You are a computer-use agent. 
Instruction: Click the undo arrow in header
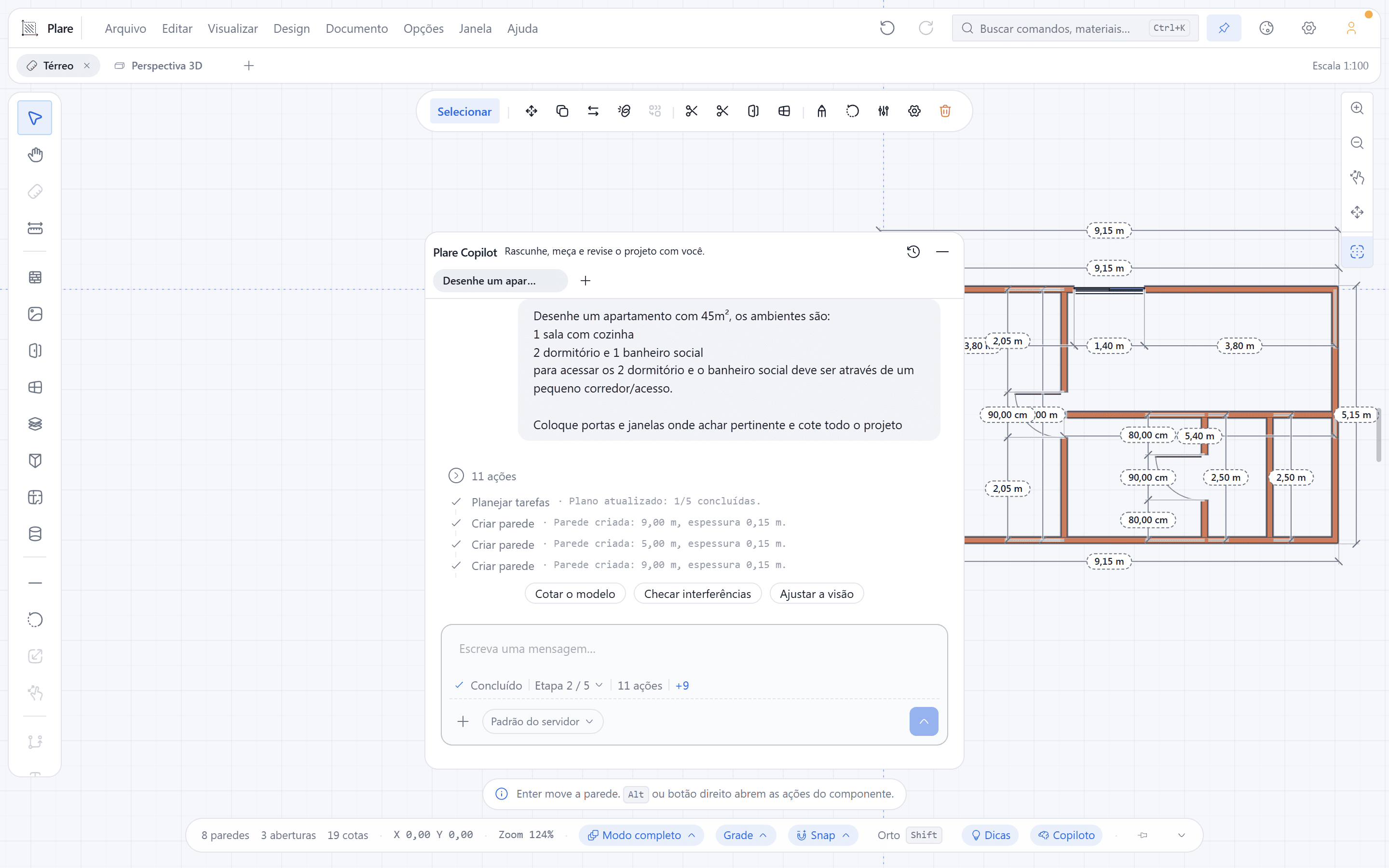point(887,28)
